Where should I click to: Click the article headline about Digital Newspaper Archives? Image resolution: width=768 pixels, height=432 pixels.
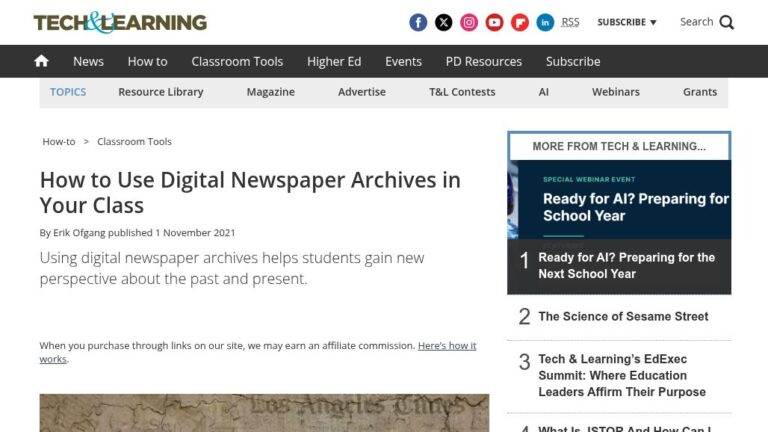coord(250,192)
